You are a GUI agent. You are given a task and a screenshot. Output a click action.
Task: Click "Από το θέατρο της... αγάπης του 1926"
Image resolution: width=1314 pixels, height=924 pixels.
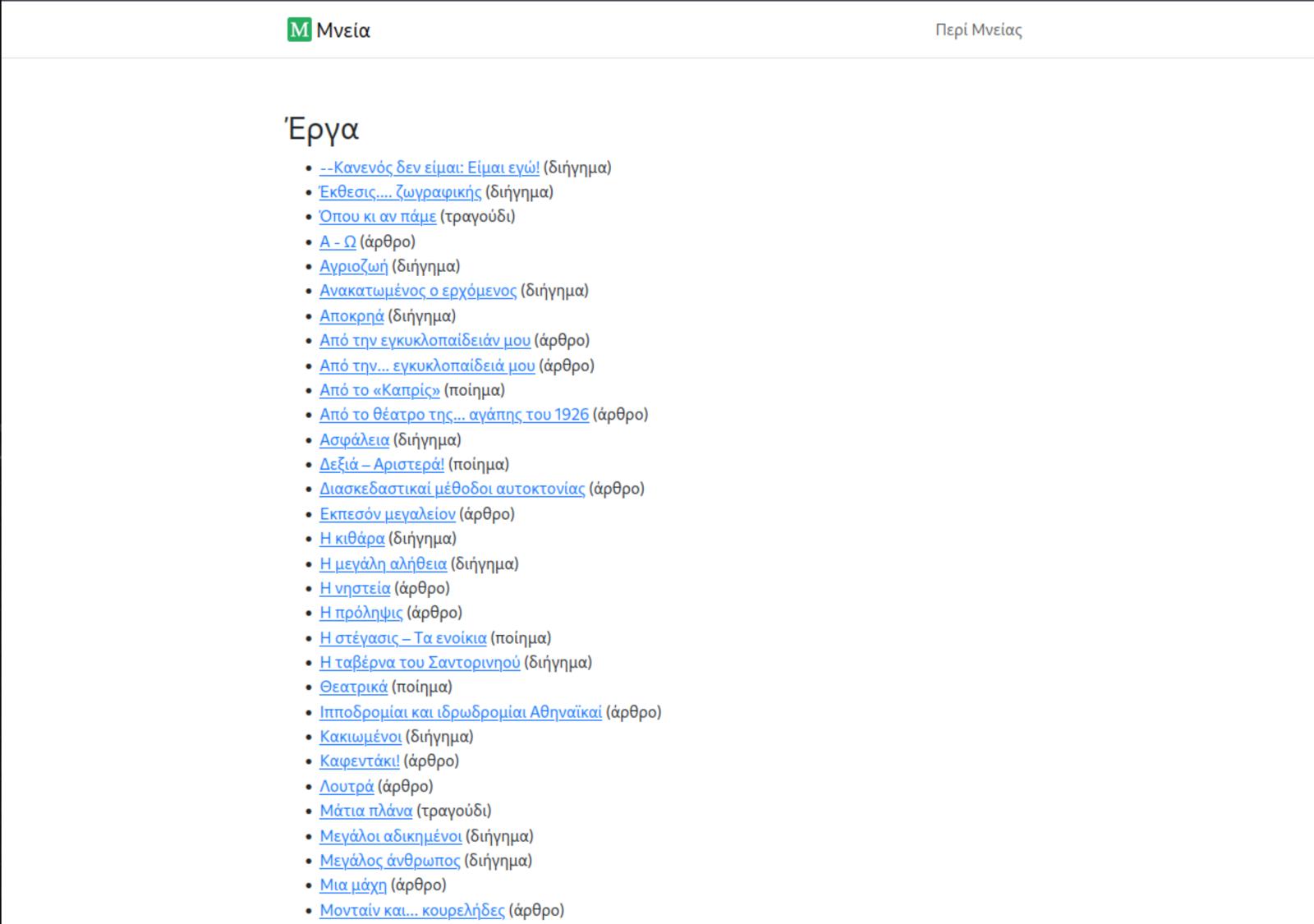(453, 415)
